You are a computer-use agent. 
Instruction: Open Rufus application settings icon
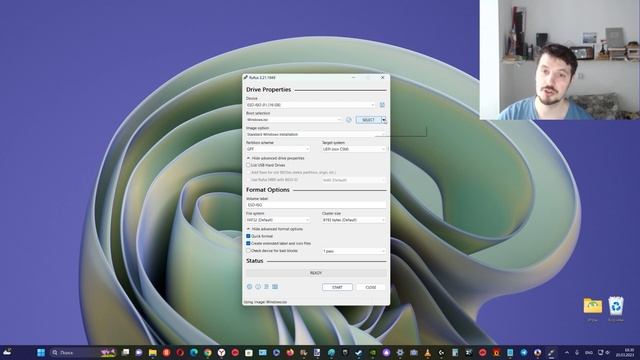[267, 287]
